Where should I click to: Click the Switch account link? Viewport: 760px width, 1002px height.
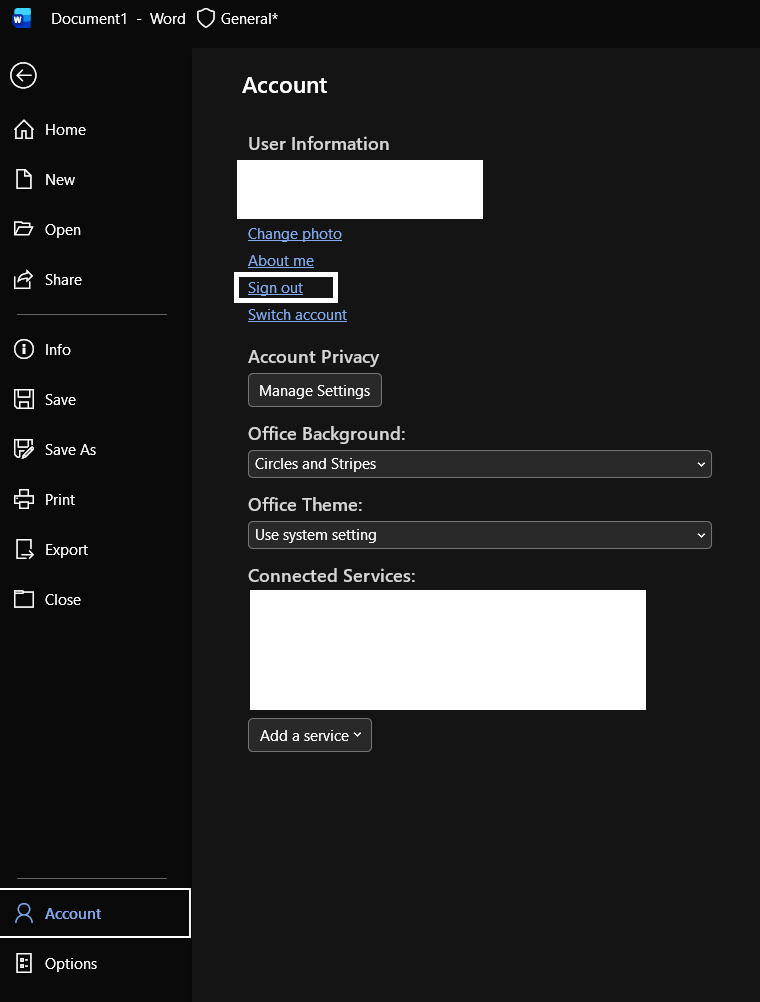coord(297,314)
